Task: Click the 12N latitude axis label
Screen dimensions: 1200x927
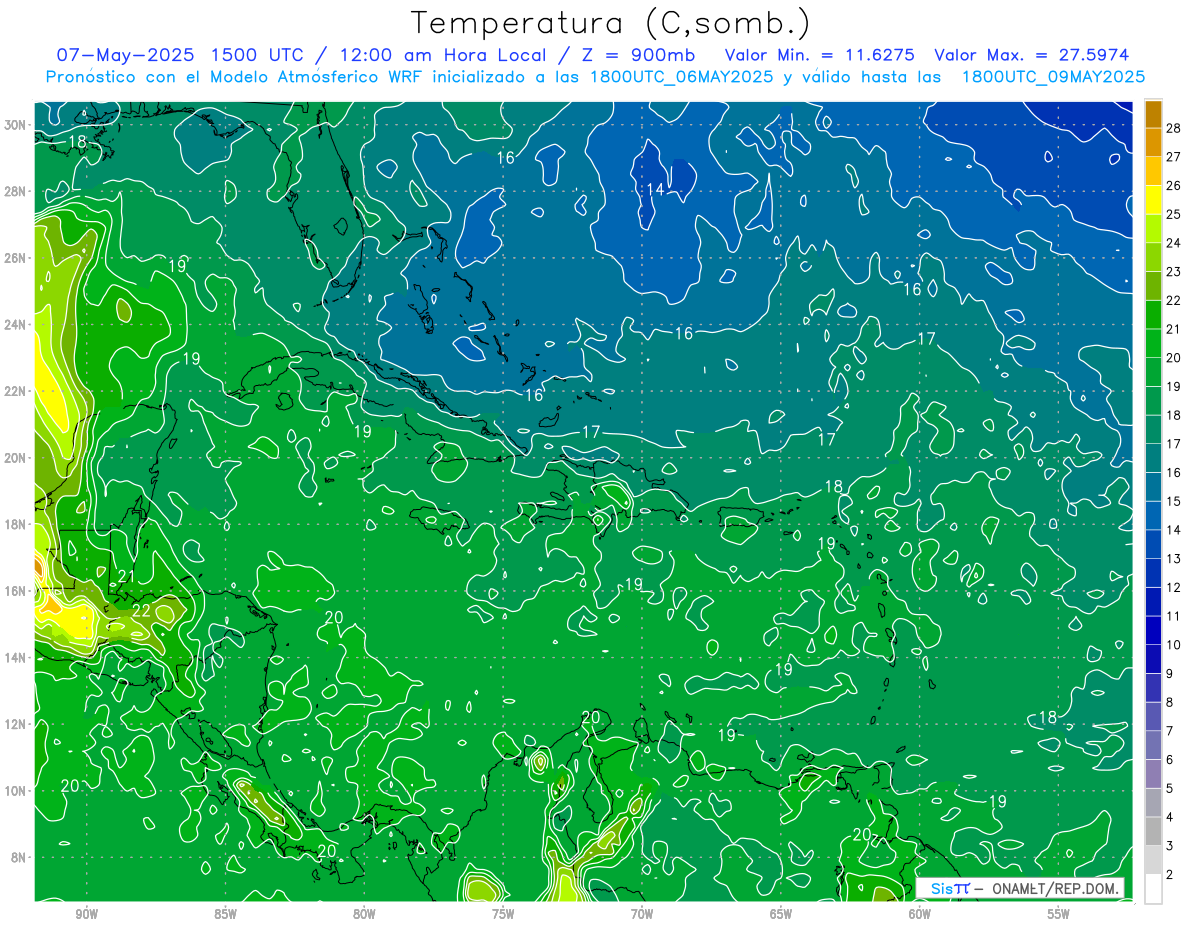Action: pyautogui.click(x=15, y=724)
